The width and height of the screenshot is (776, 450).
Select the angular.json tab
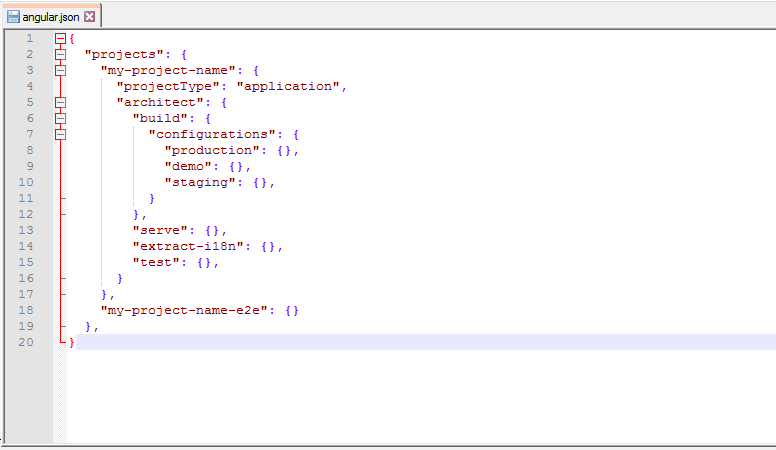51,17
